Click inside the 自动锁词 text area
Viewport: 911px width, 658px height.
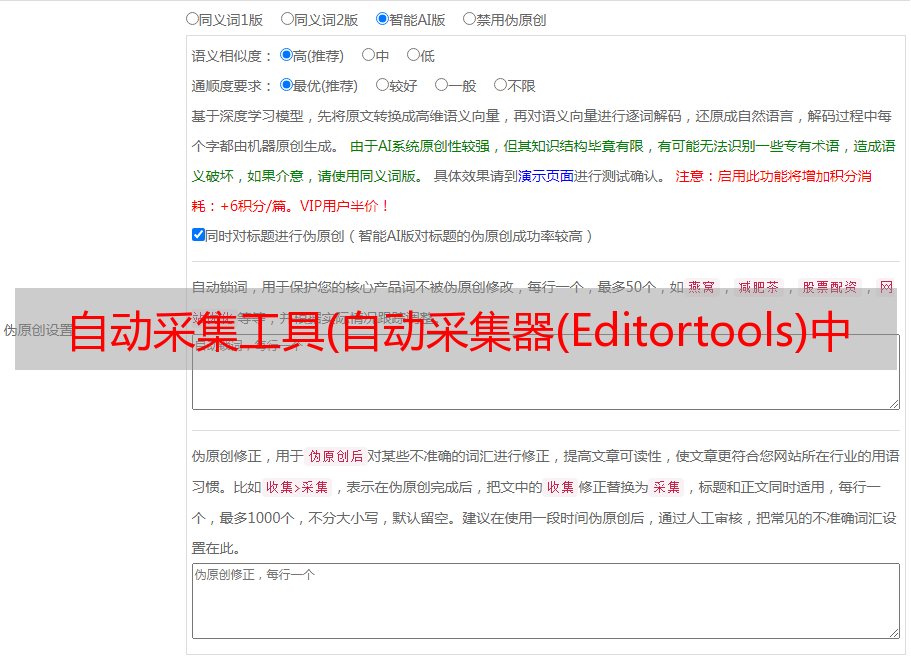point(545,390)
